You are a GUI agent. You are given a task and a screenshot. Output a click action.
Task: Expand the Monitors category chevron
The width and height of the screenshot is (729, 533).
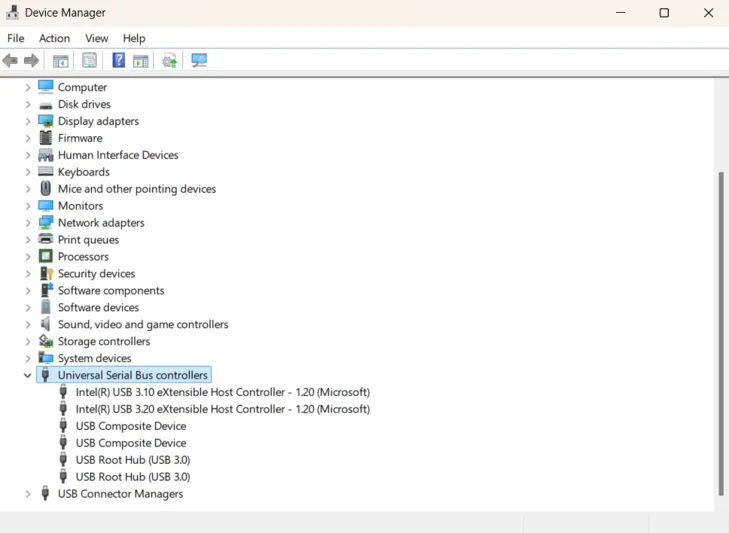pos(28,206)
